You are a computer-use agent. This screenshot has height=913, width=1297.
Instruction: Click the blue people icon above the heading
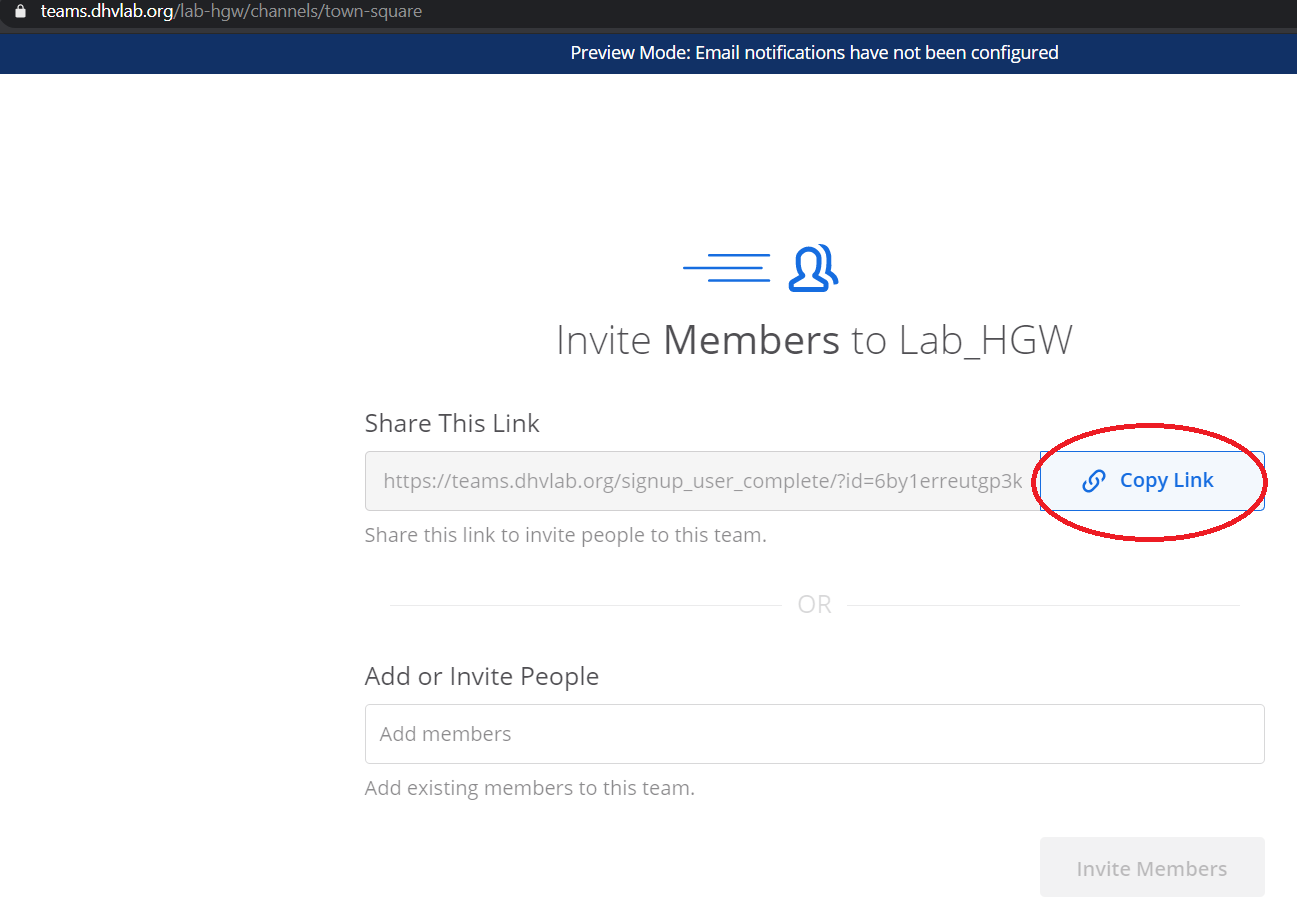point(812,268)
